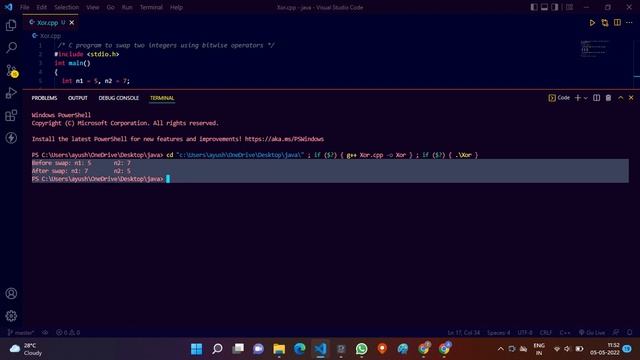Open the Extensions view

point(11,116)
